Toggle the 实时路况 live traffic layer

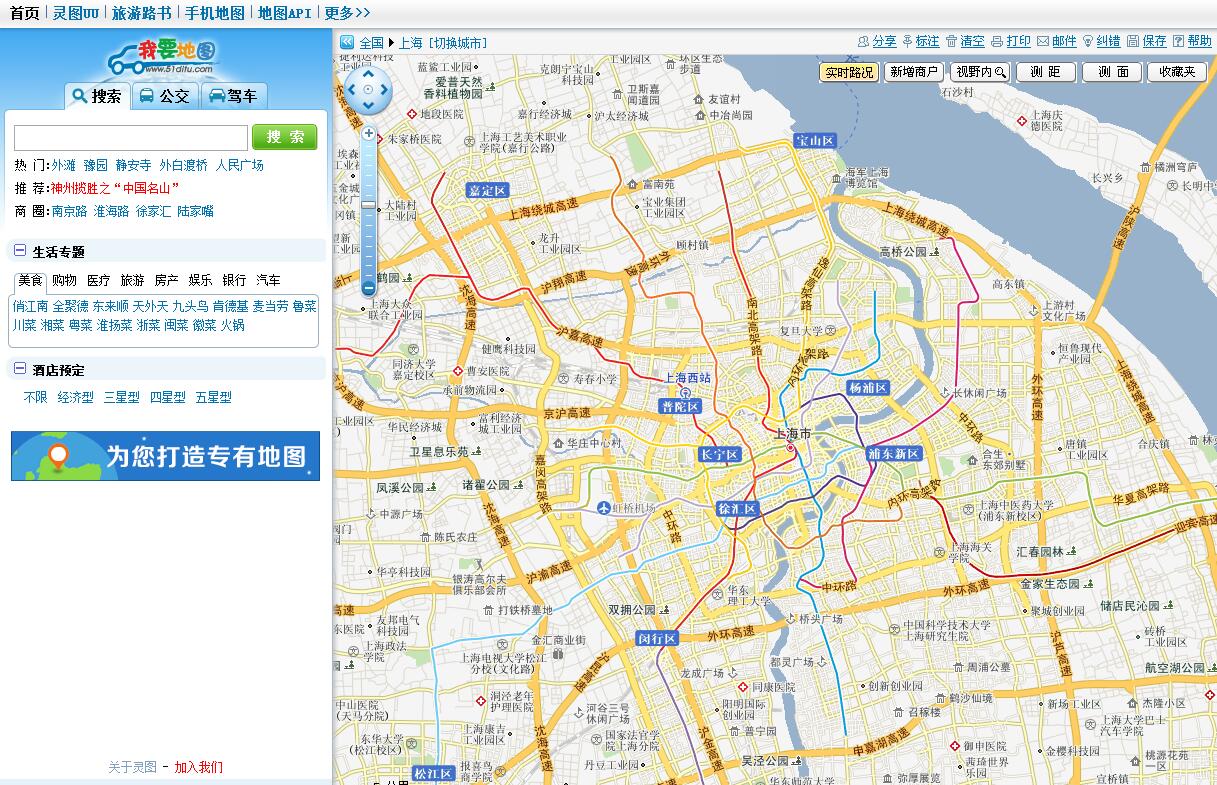pos(849,72)
